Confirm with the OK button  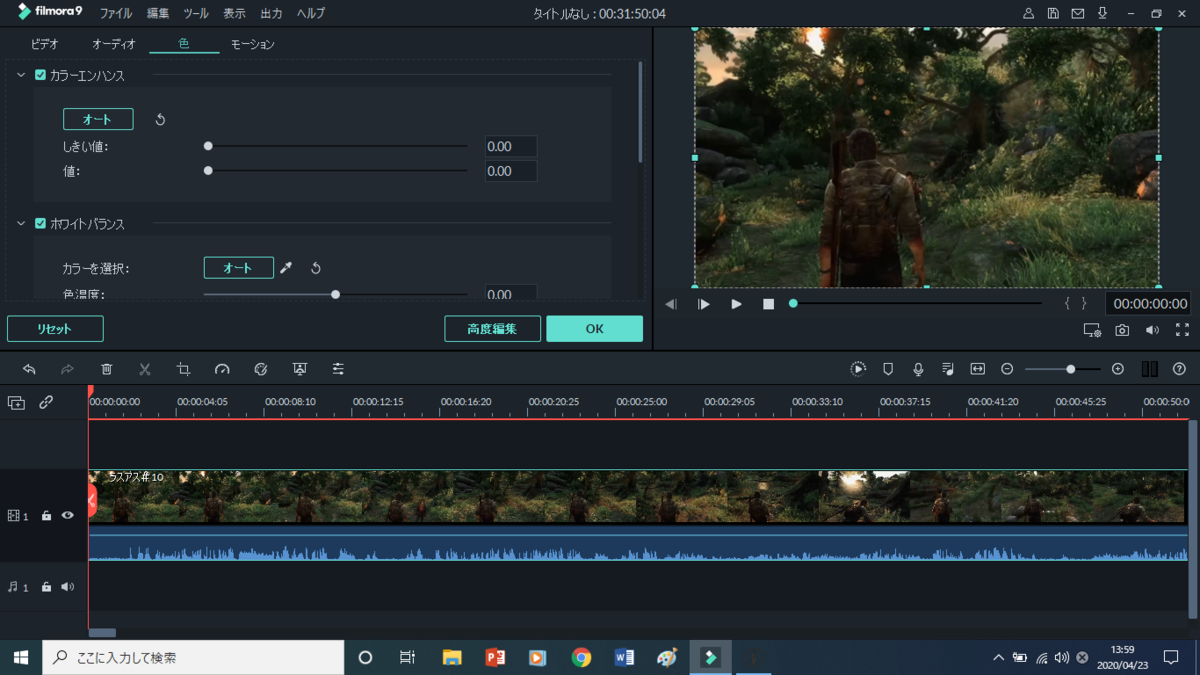pos(594,329)
